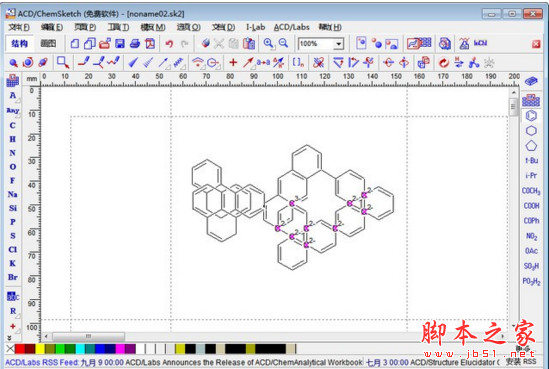Select the Fluorine (F) atom button
The width and height of the screenshot is (549, 369).
(x=13, y=181)
